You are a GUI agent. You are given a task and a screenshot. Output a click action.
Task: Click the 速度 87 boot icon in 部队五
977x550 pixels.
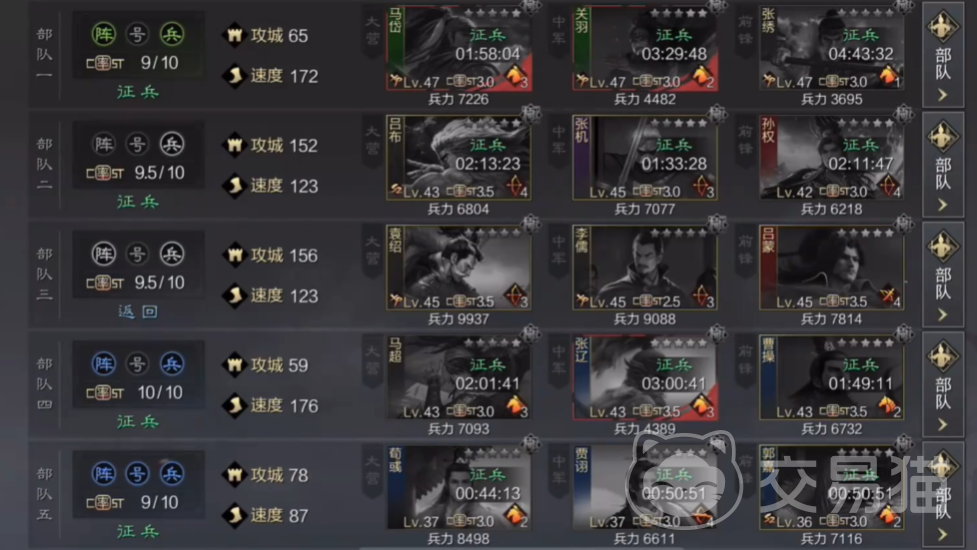click(234, 515)
